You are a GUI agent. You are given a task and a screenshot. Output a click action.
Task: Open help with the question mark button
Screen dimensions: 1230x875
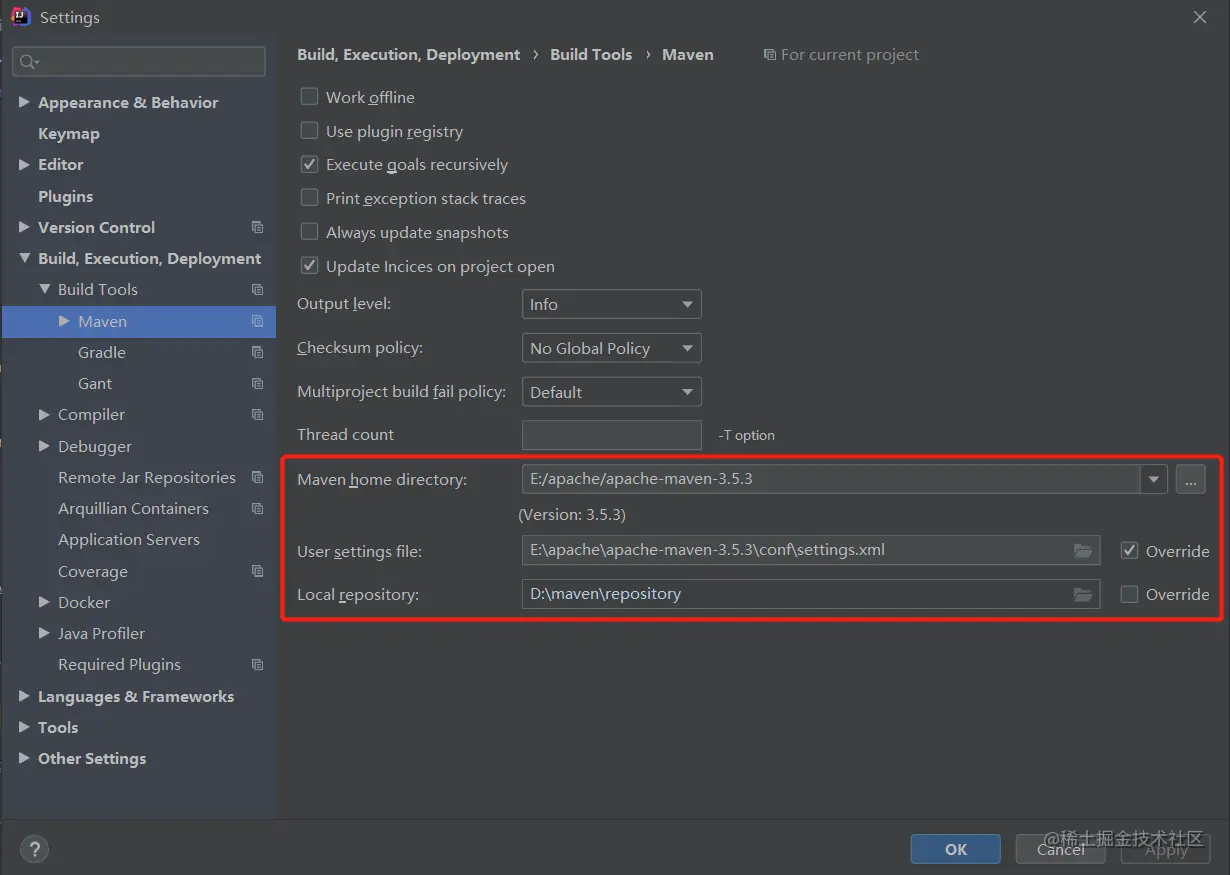(x=34, y=849)
